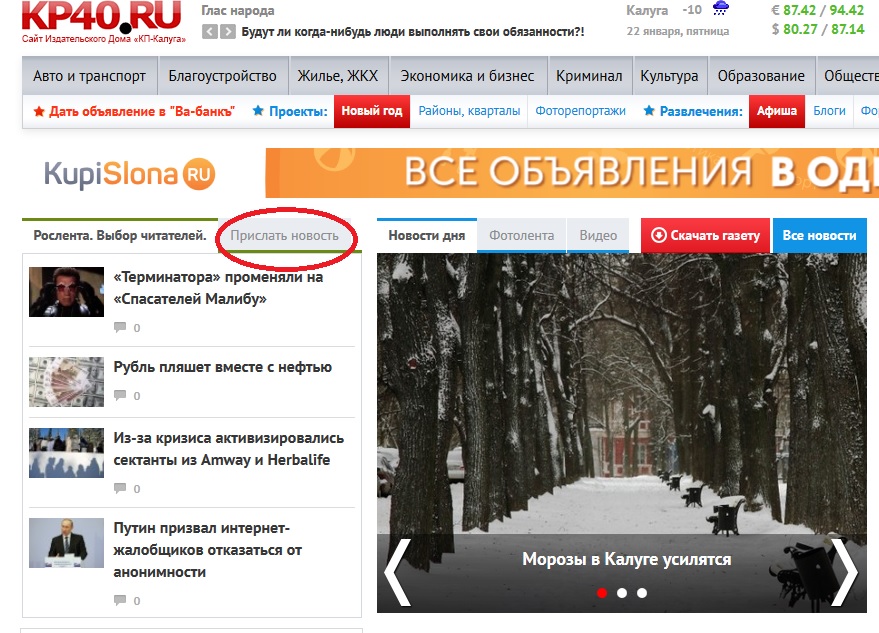Open the Прислать новость link
The height and width of the screenshot is (633, 879).
pos(284,235)
